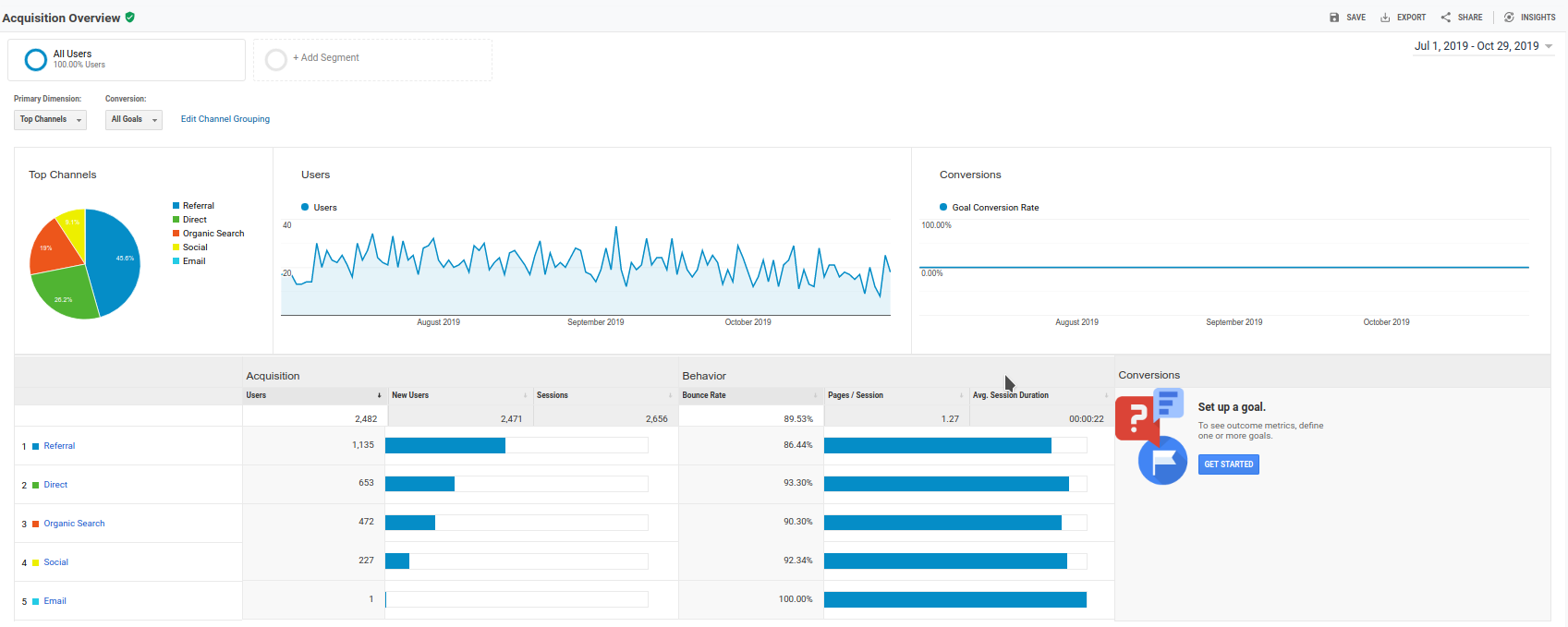Click the green verified shield icon
This screenshot has width=1568, height=627.
pos(130,18)
